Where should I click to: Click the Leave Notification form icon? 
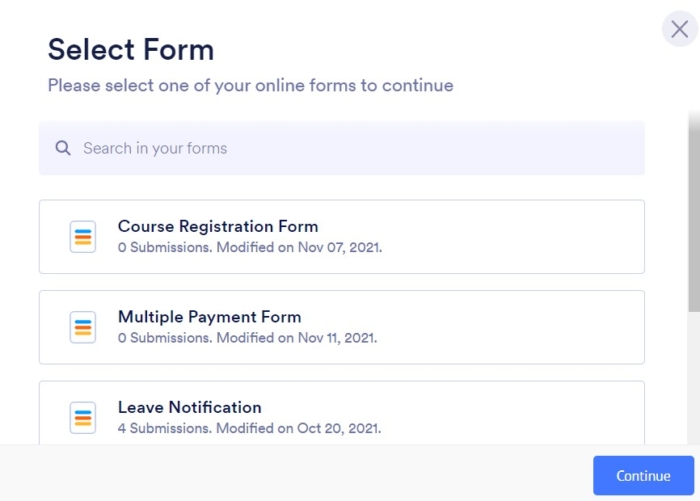83,417
